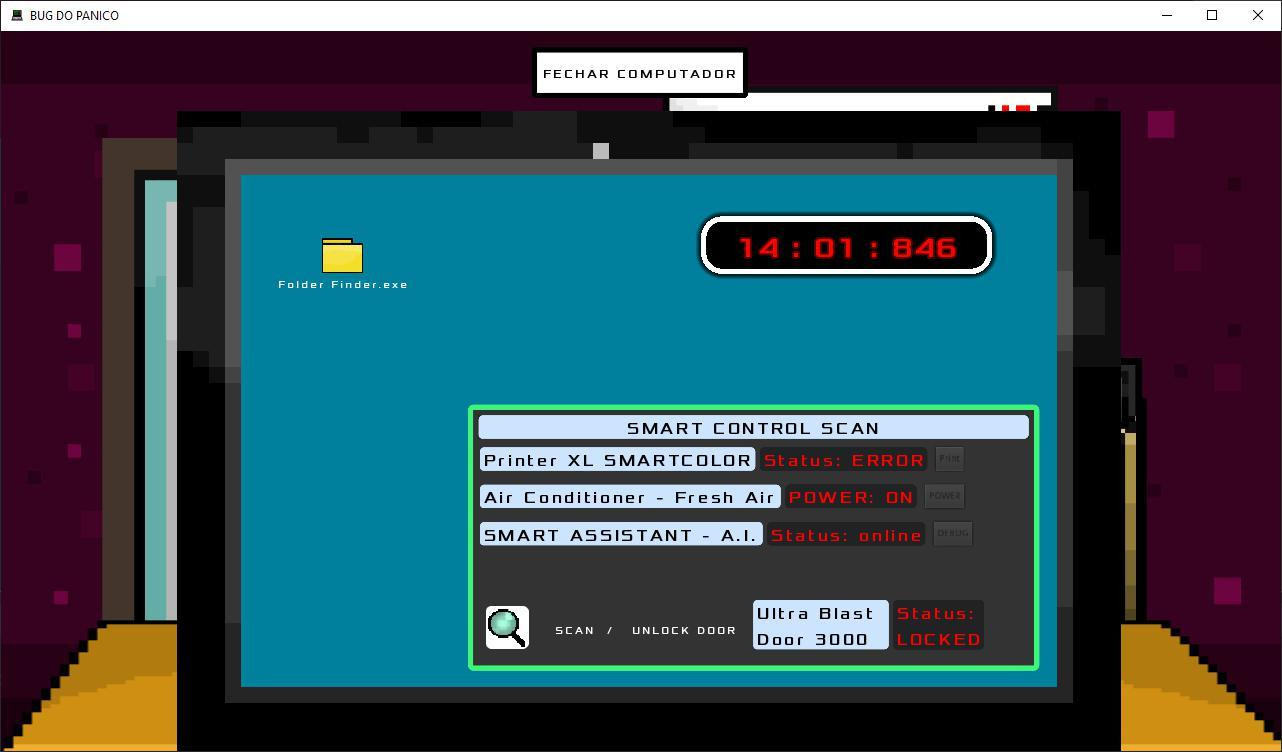Image resolution: width=1282 pixels, height=752 pixels.
Task: Click the DEBUG button for Smart Assistant
Action: tap(952, 534)
